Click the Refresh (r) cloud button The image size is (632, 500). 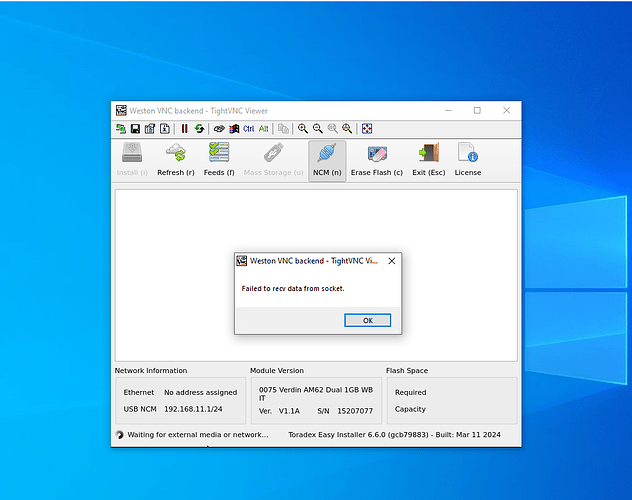[x=176, y=160]
